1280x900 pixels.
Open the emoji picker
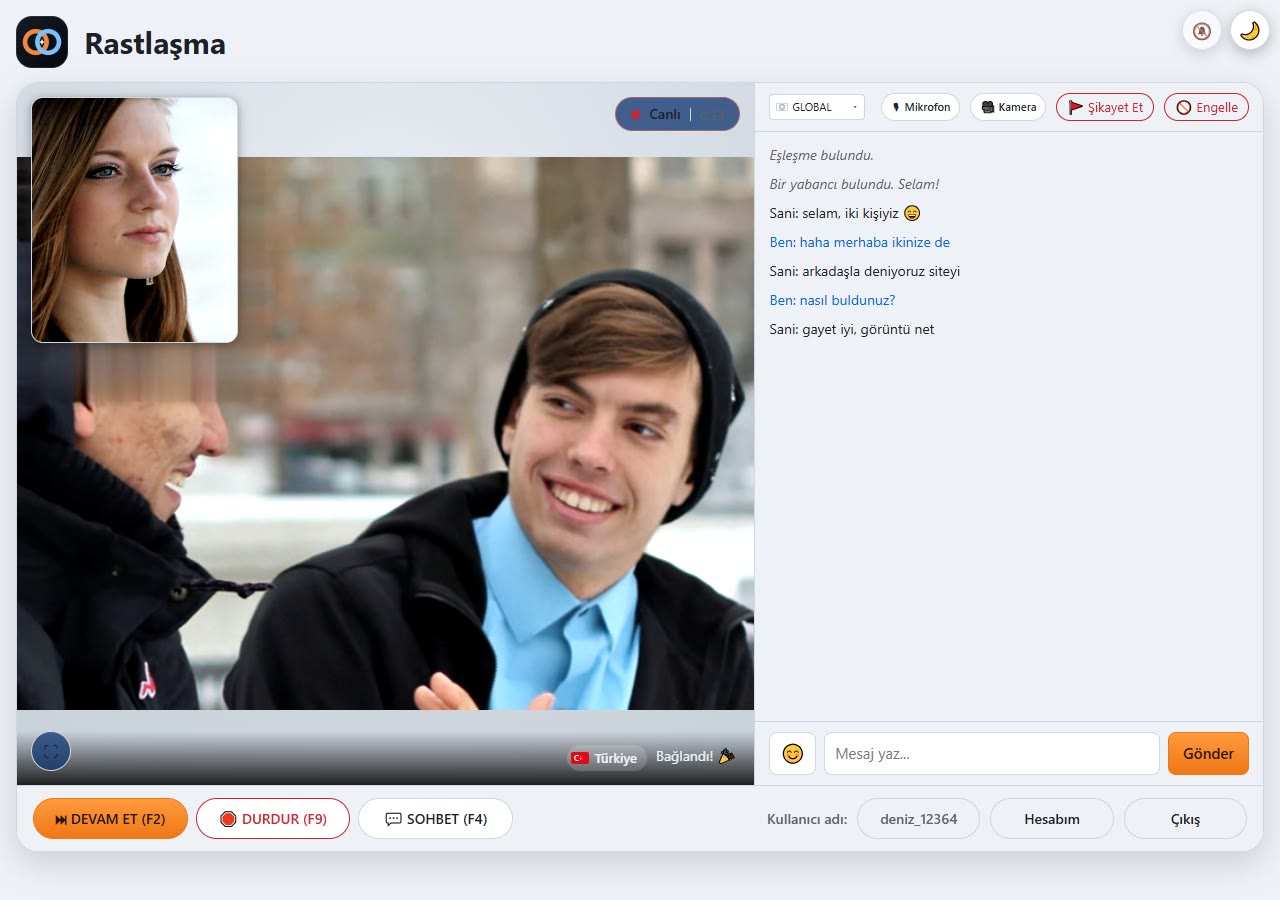792,754
